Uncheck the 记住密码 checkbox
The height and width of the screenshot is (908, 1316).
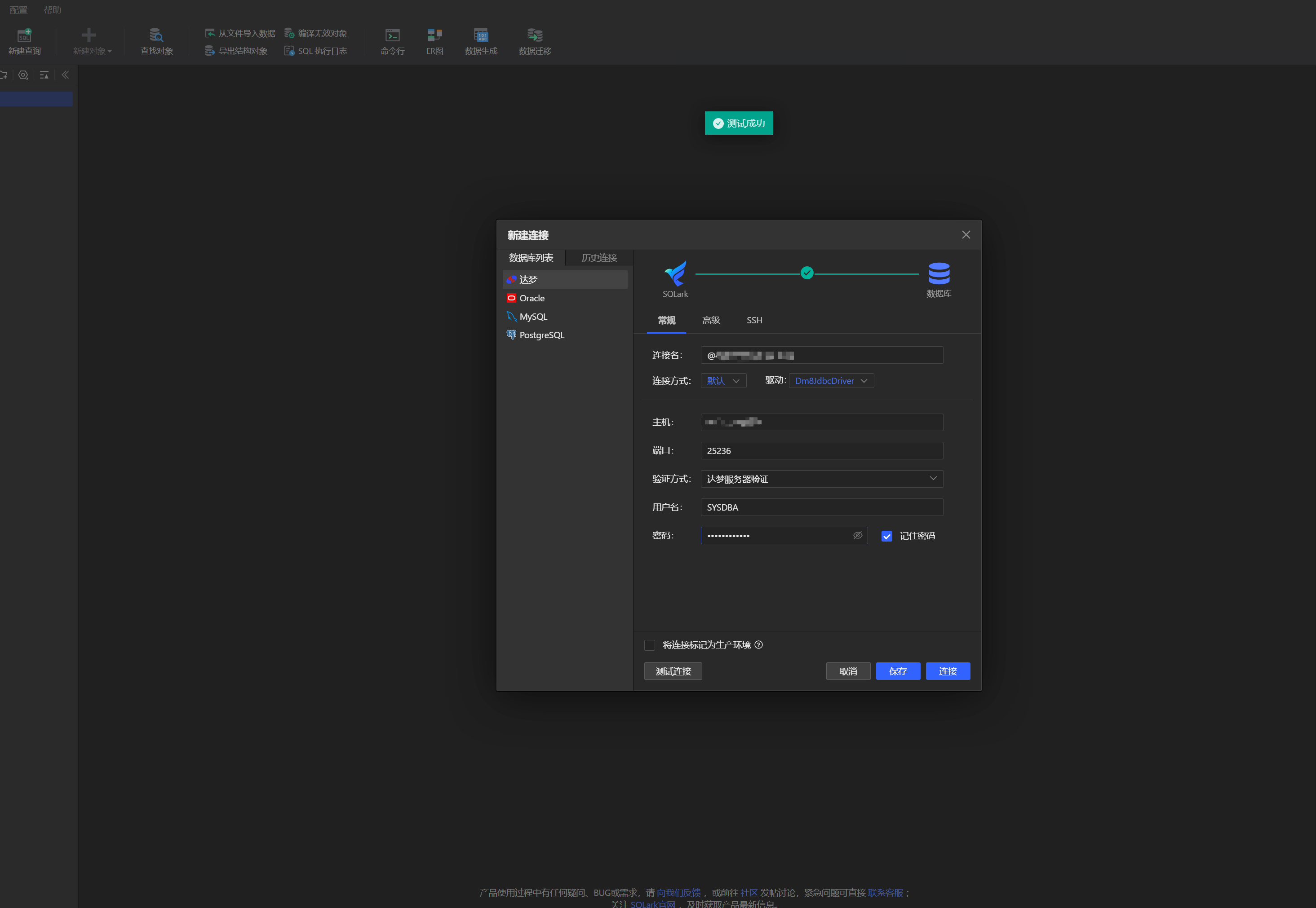(886, 536)
